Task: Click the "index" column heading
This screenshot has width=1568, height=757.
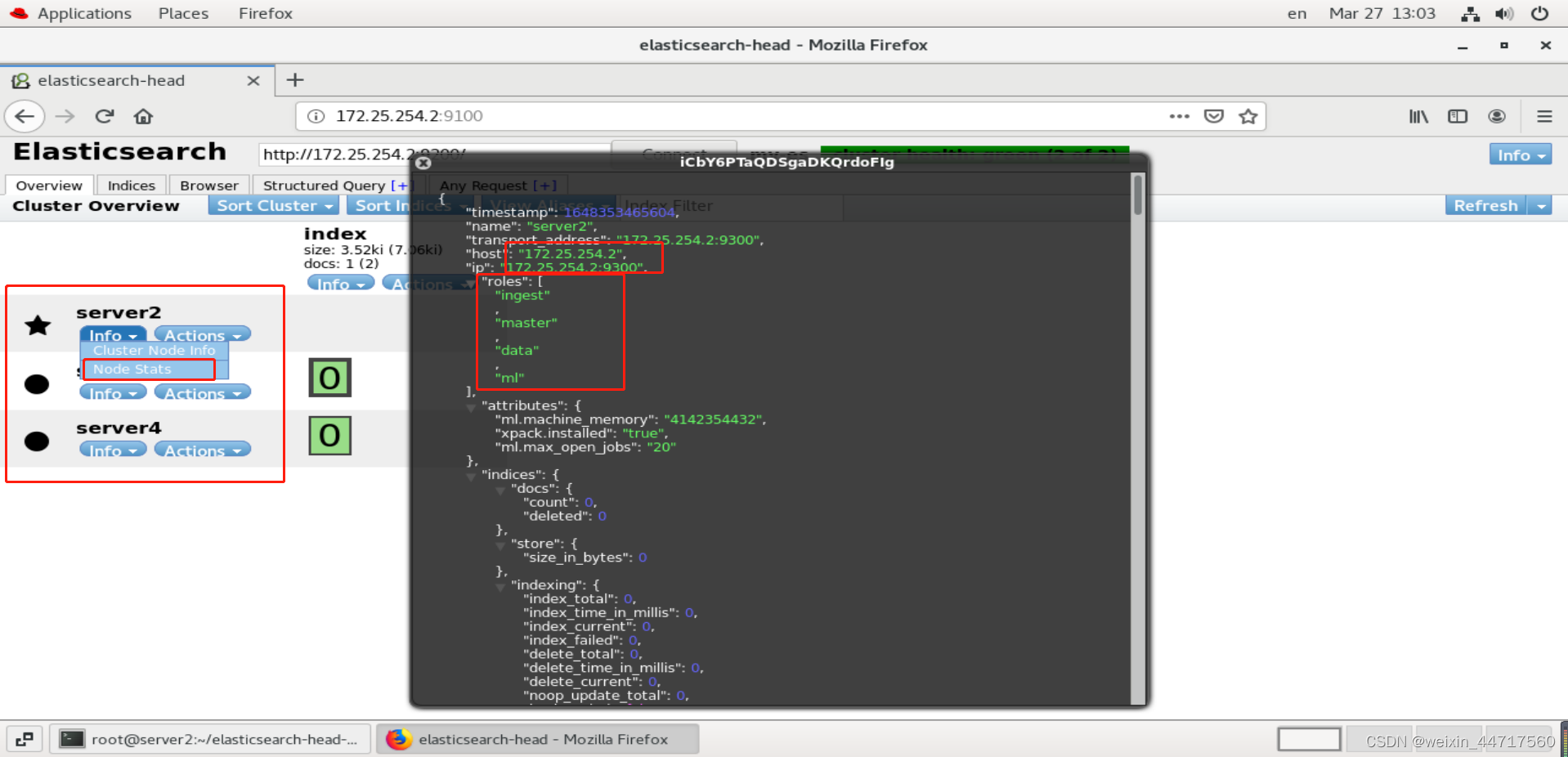Action: [x=335, y=234]
